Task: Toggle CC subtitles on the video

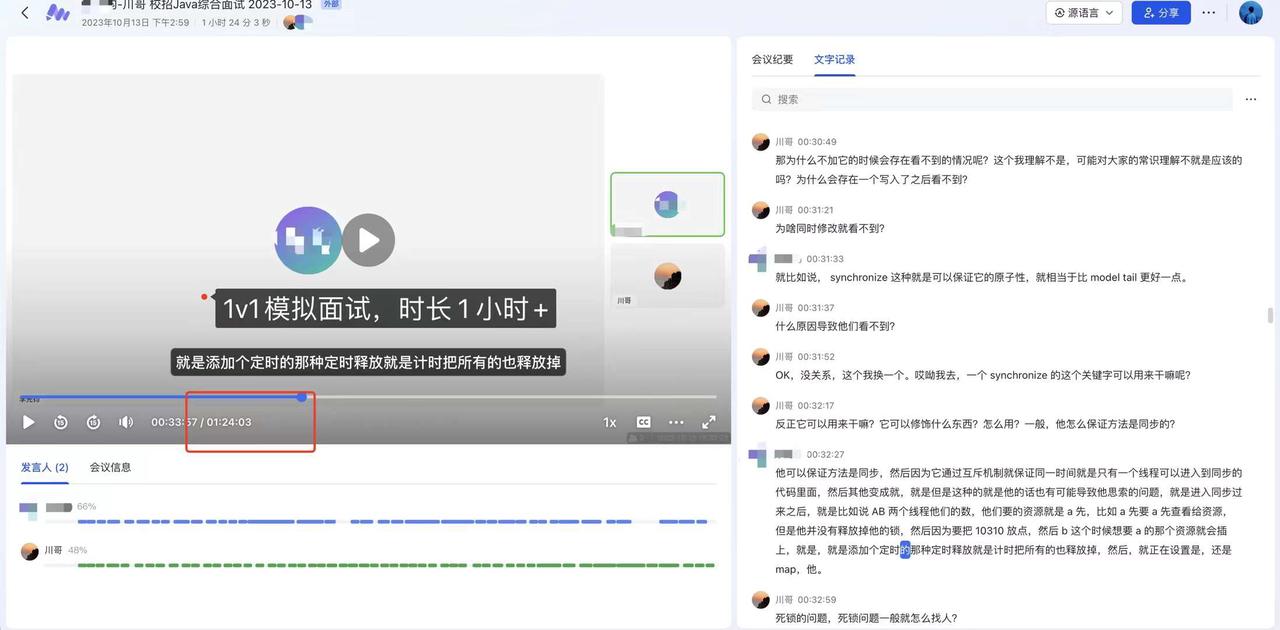Action: point(644,422)
